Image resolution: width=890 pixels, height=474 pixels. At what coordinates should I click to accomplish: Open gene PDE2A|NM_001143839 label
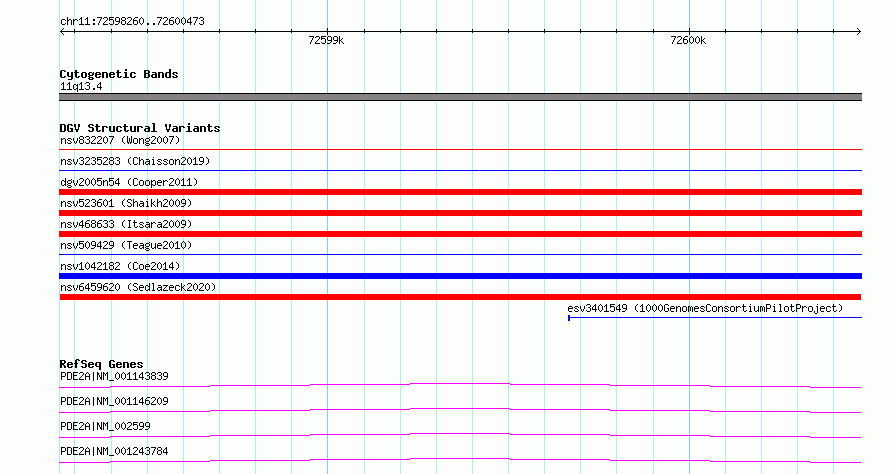[x=114, y=376]
